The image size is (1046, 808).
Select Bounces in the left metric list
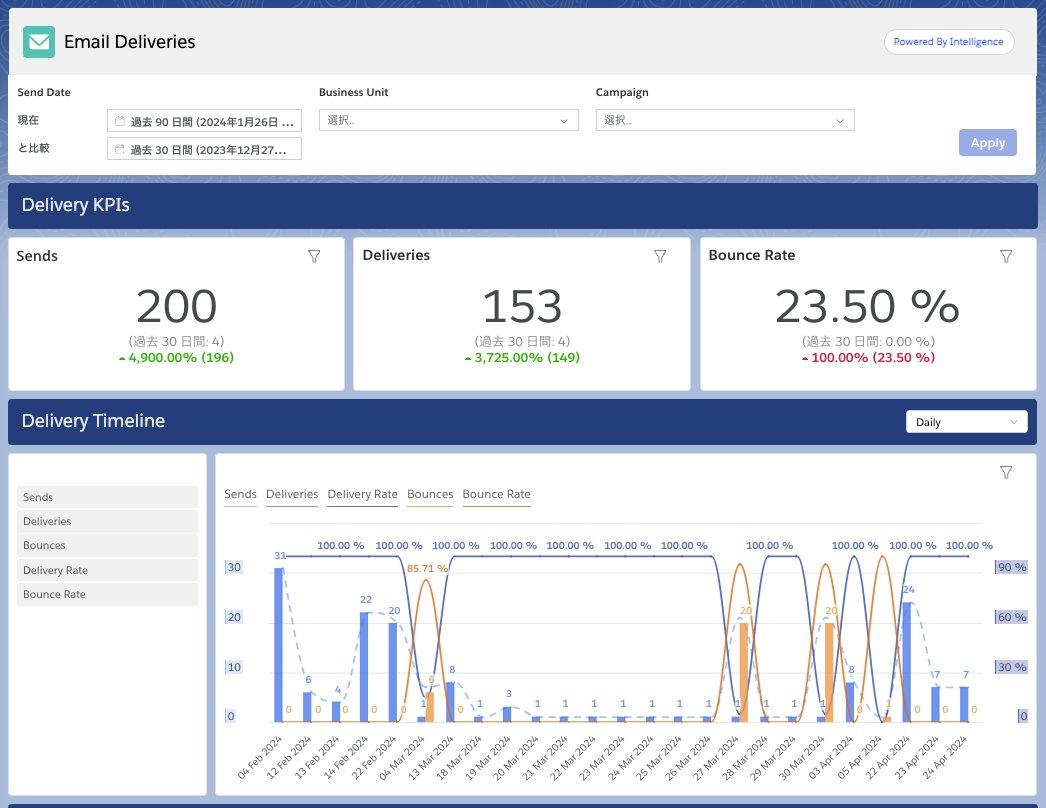[x=107, y=545]
